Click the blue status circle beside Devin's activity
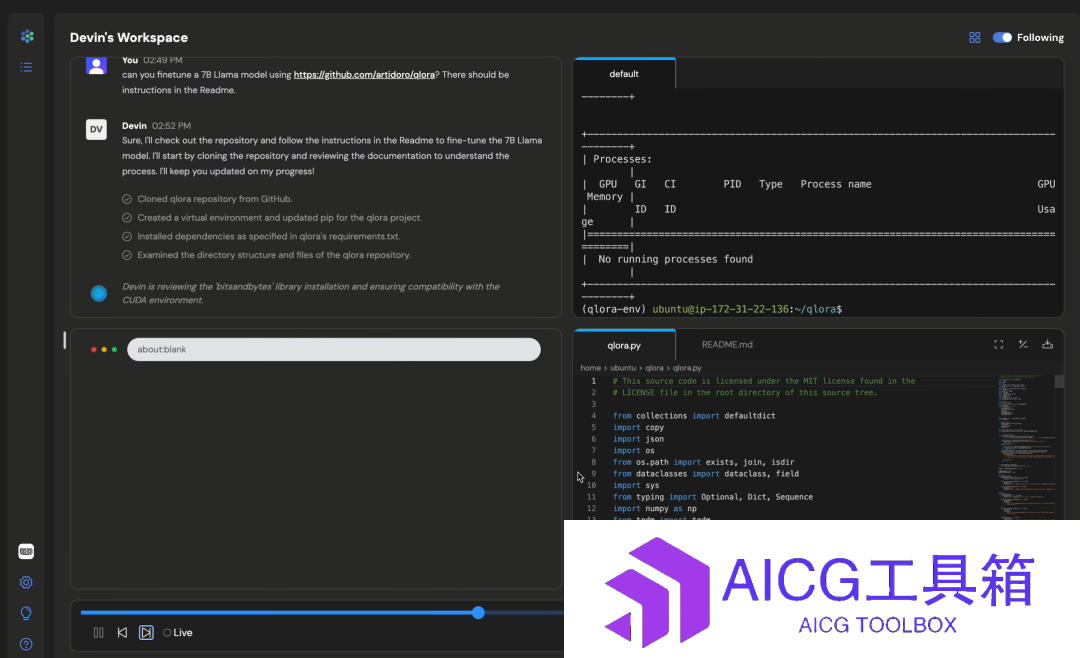1080x658 pixels. coord(99,294)
